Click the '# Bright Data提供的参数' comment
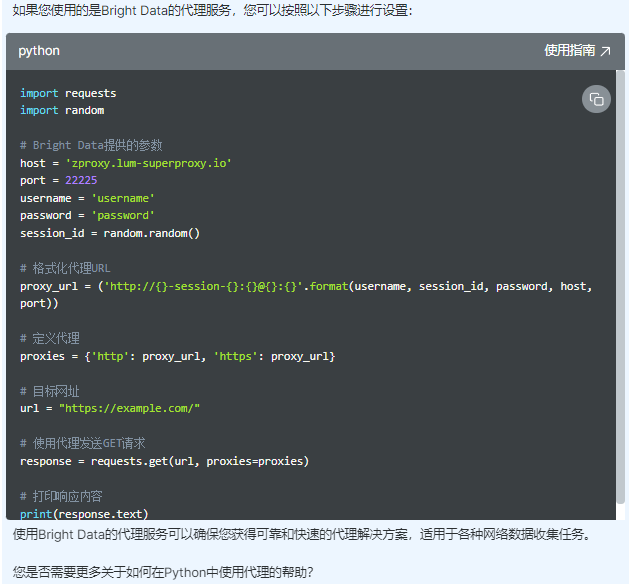 coord(91,145)
